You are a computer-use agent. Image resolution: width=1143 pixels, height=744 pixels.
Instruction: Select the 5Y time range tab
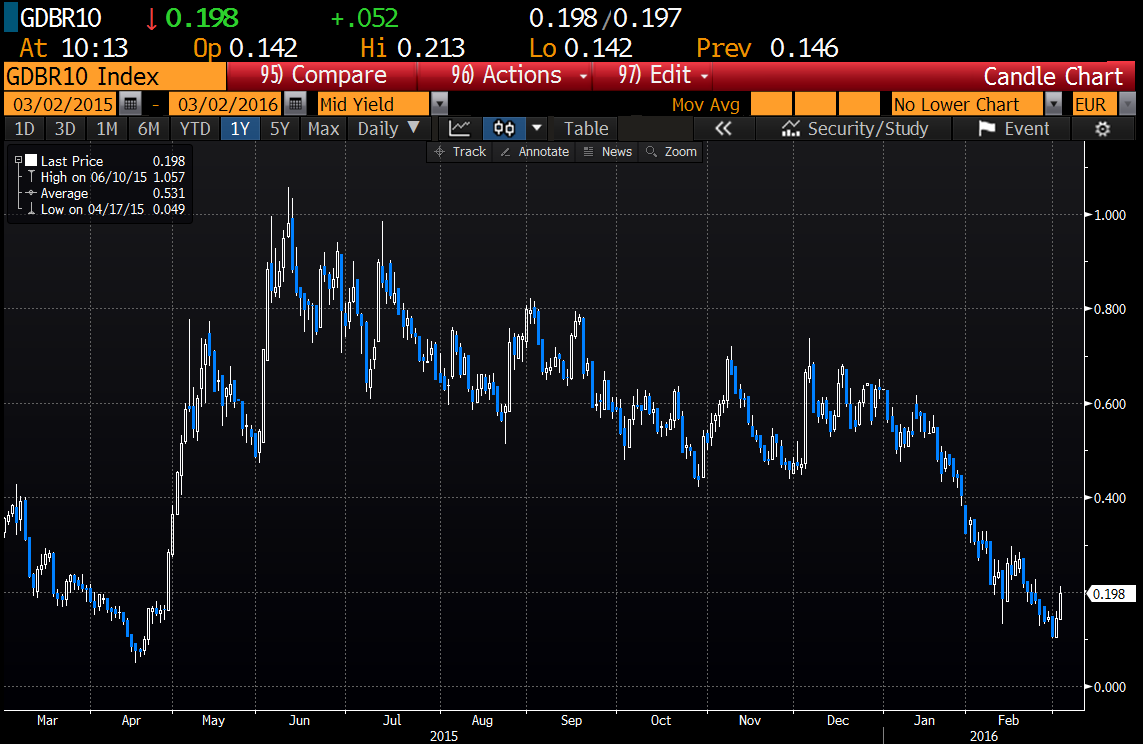click(281, 128)
